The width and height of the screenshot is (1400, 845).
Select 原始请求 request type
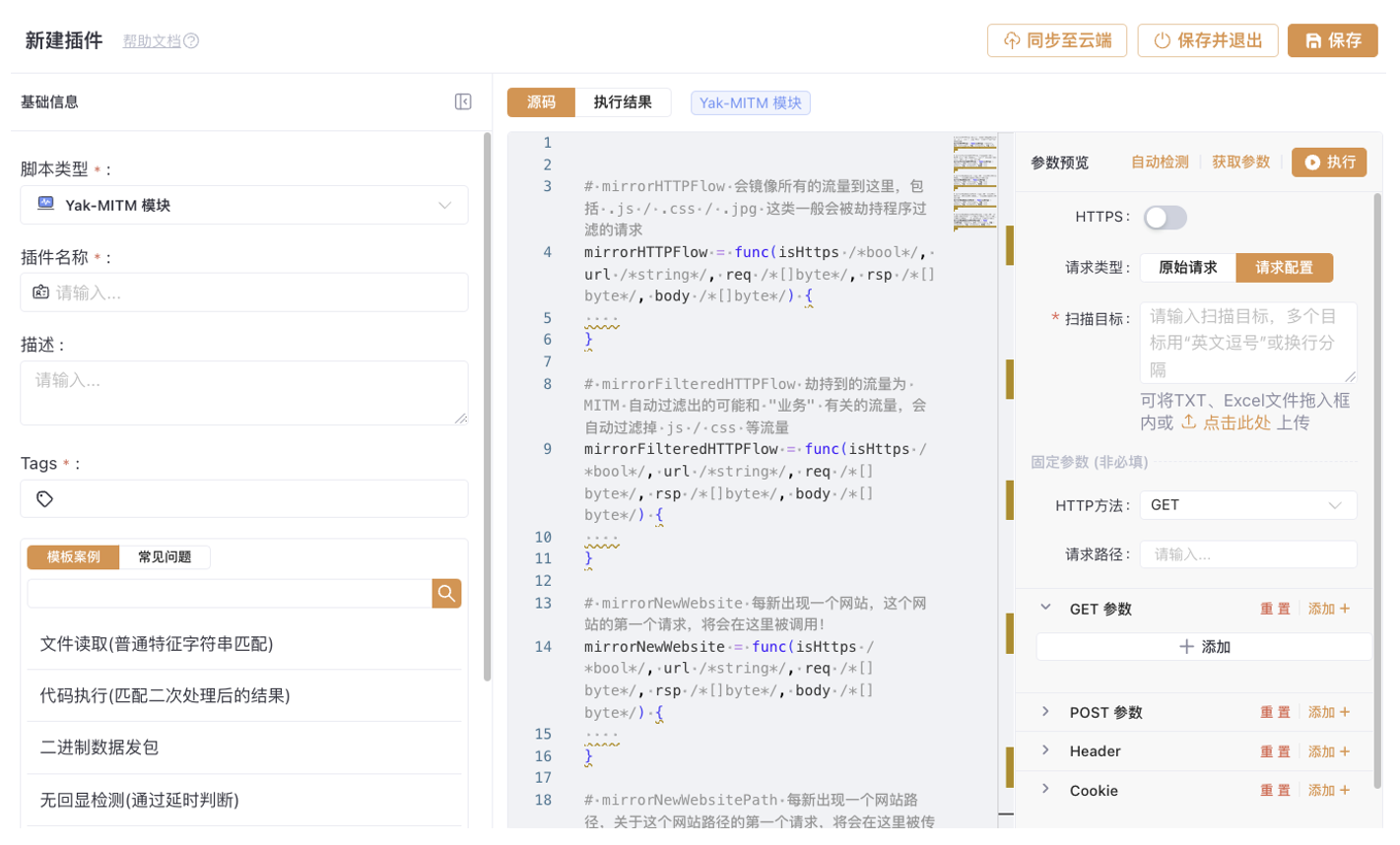(x=1187, y=268)
